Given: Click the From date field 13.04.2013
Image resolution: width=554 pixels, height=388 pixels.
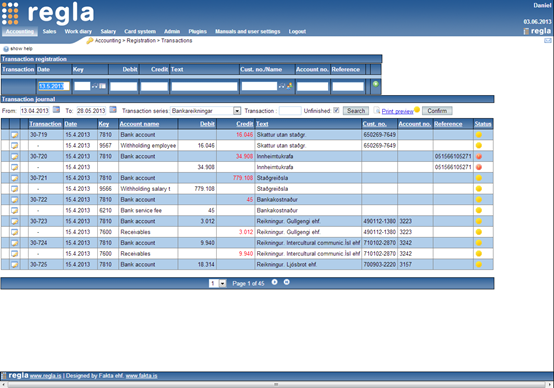Looking at the screenshot, I should click(x=35, y=111).
